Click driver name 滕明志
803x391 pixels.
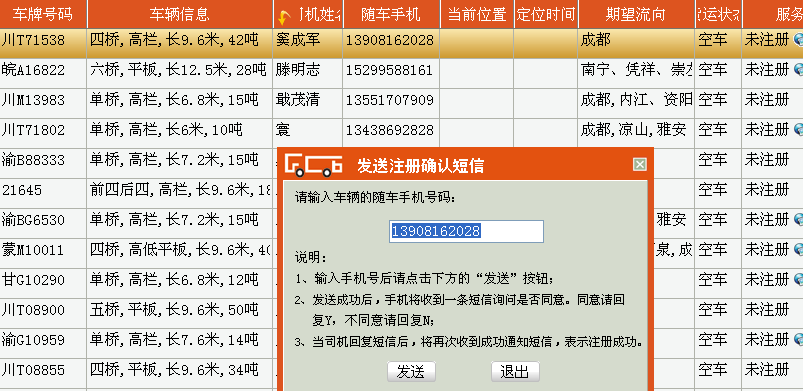[x=298, y=70]
